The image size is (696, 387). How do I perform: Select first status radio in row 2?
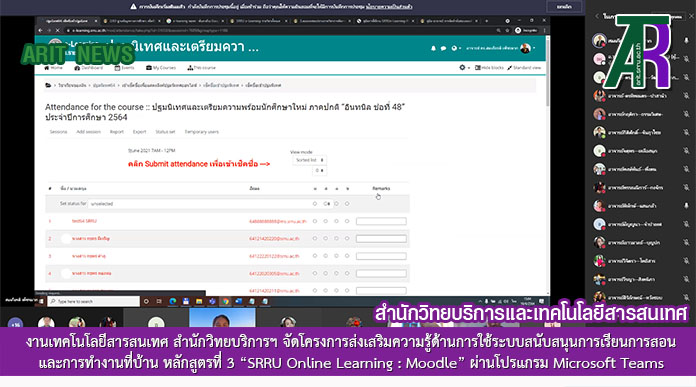point(315,238)
